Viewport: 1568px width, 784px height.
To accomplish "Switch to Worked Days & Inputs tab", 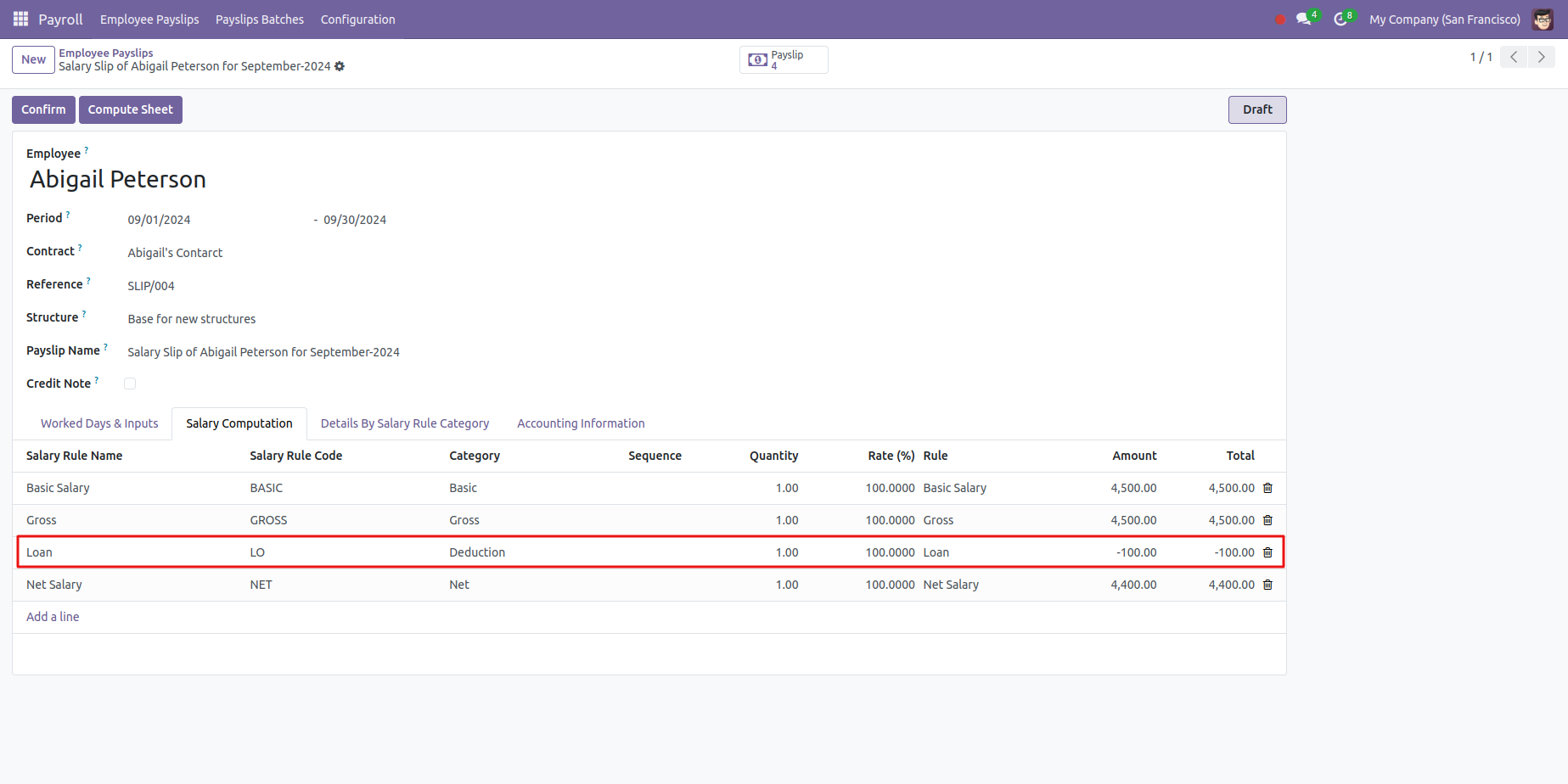I will click(x=99, y=423).
